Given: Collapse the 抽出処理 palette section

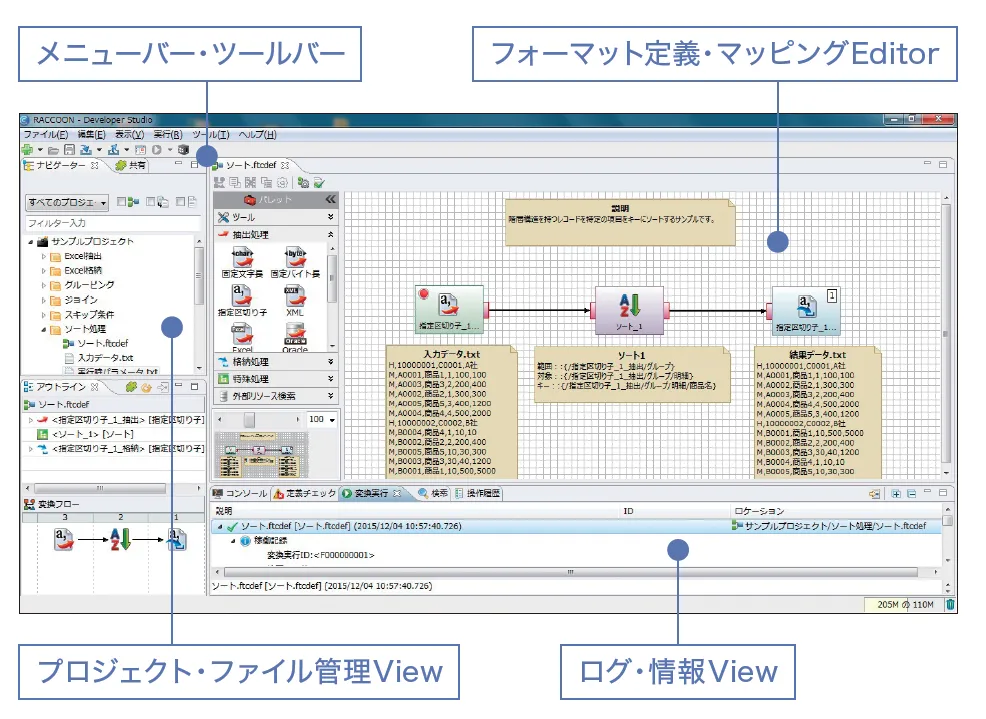Looking at the screenshot, I should coord(276,234).
